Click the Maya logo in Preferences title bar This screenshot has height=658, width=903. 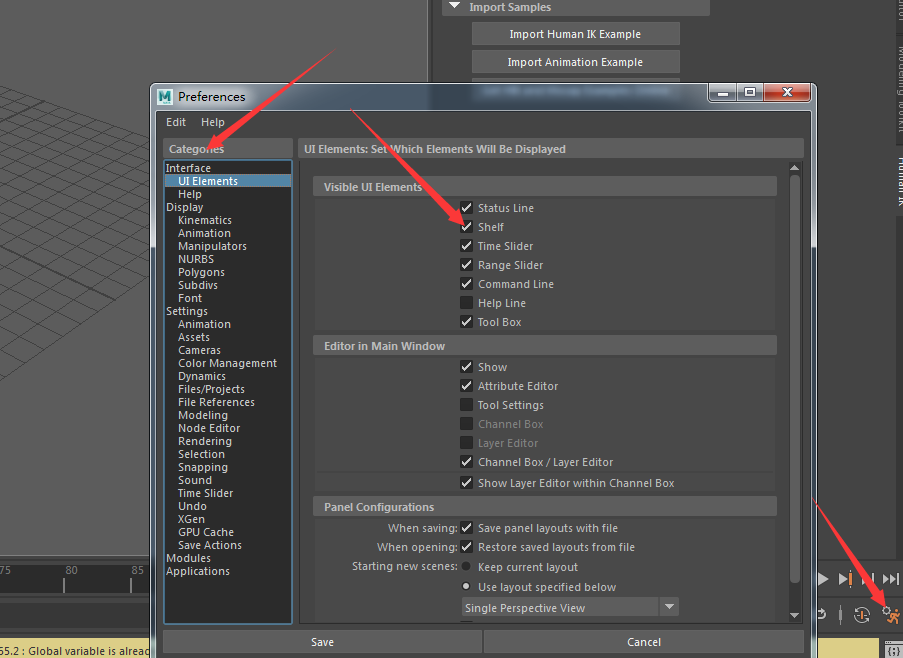(x=165, y=96)
